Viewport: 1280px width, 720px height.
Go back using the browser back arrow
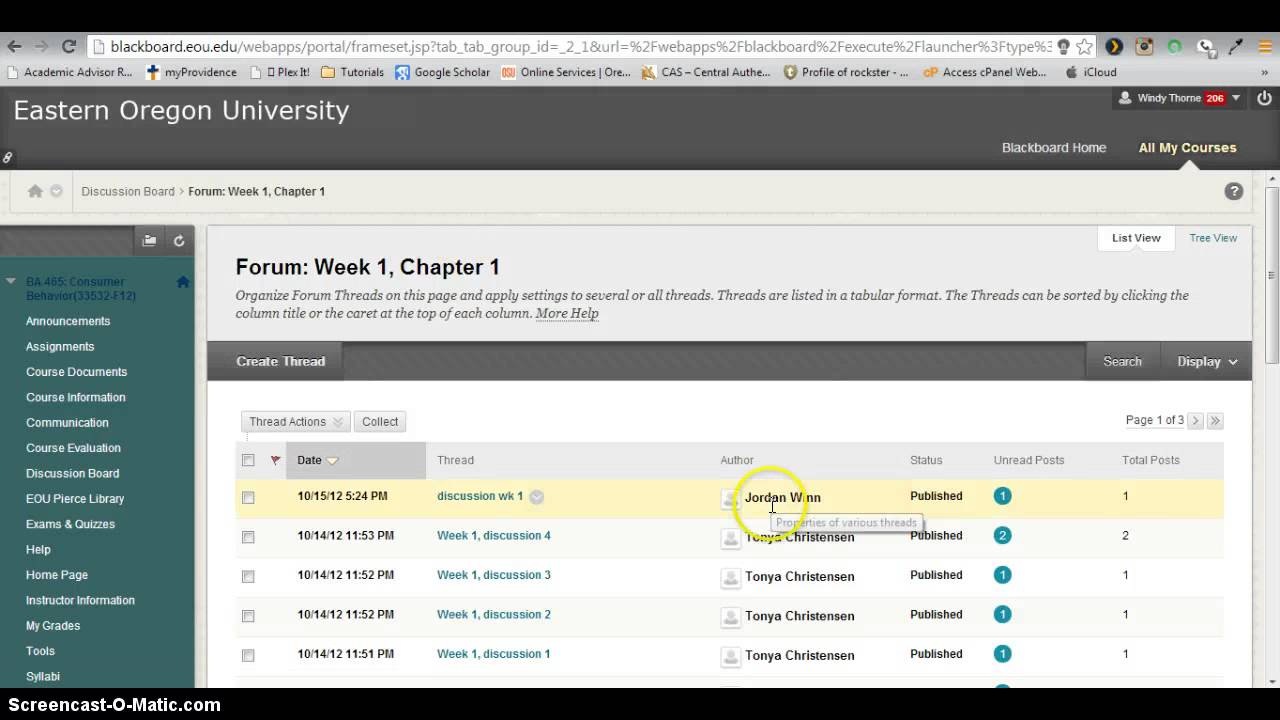[14, 46]
